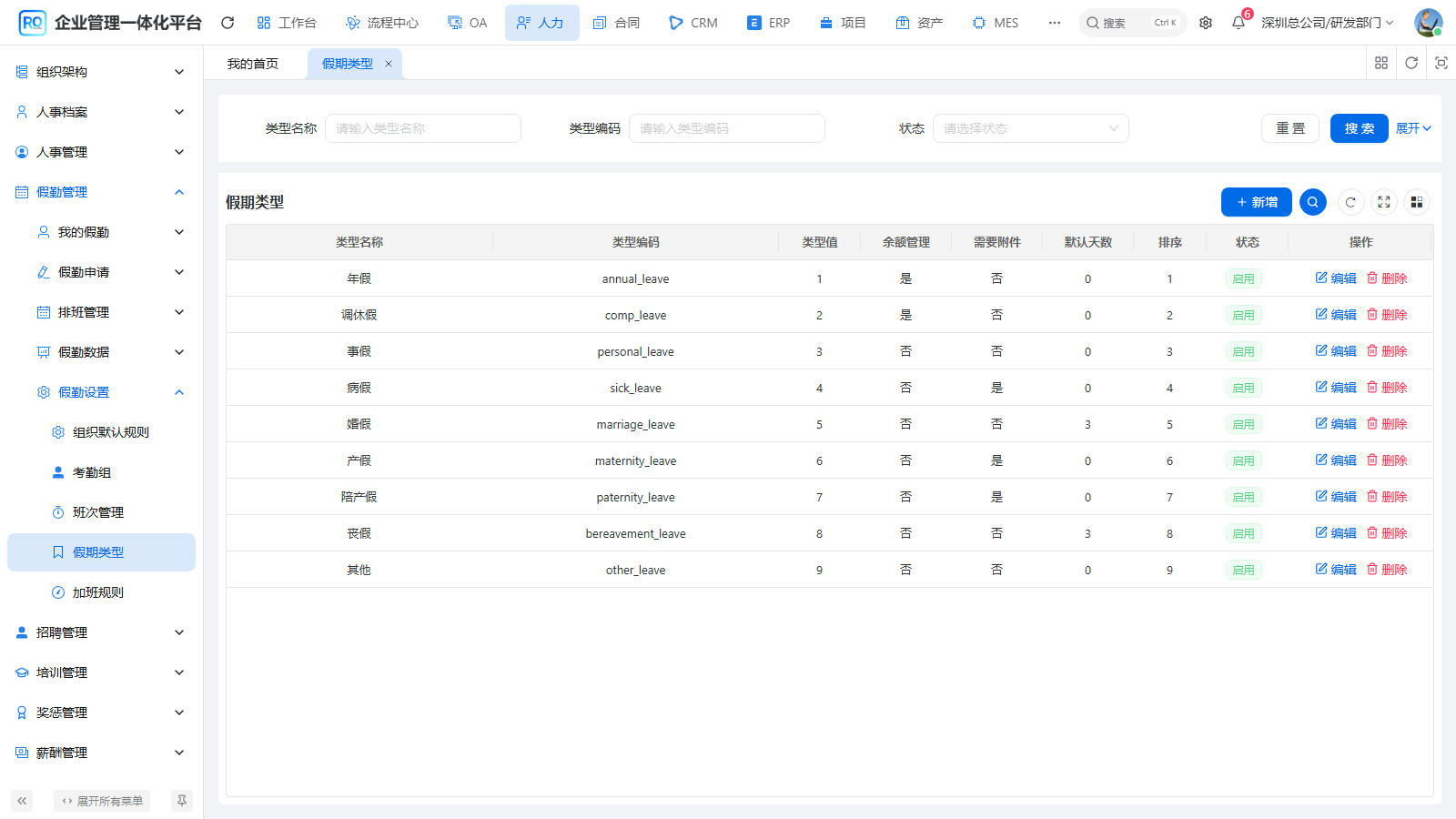The image size is (1456, 819).
Task: Expand the 假勤申请 submenu
Action: click(x=101, y=272)
